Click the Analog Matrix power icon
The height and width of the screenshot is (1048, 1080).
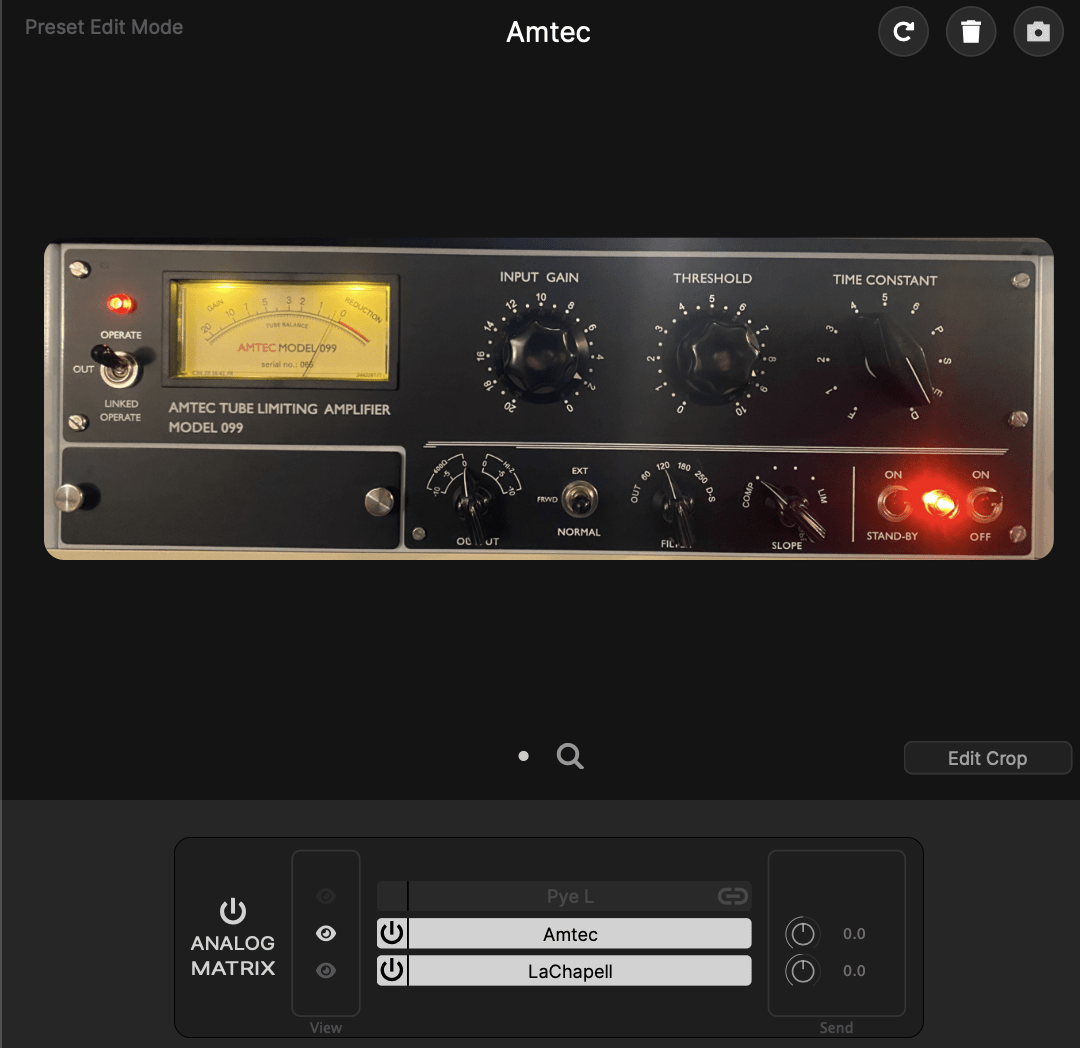click(x=232, y=911)
